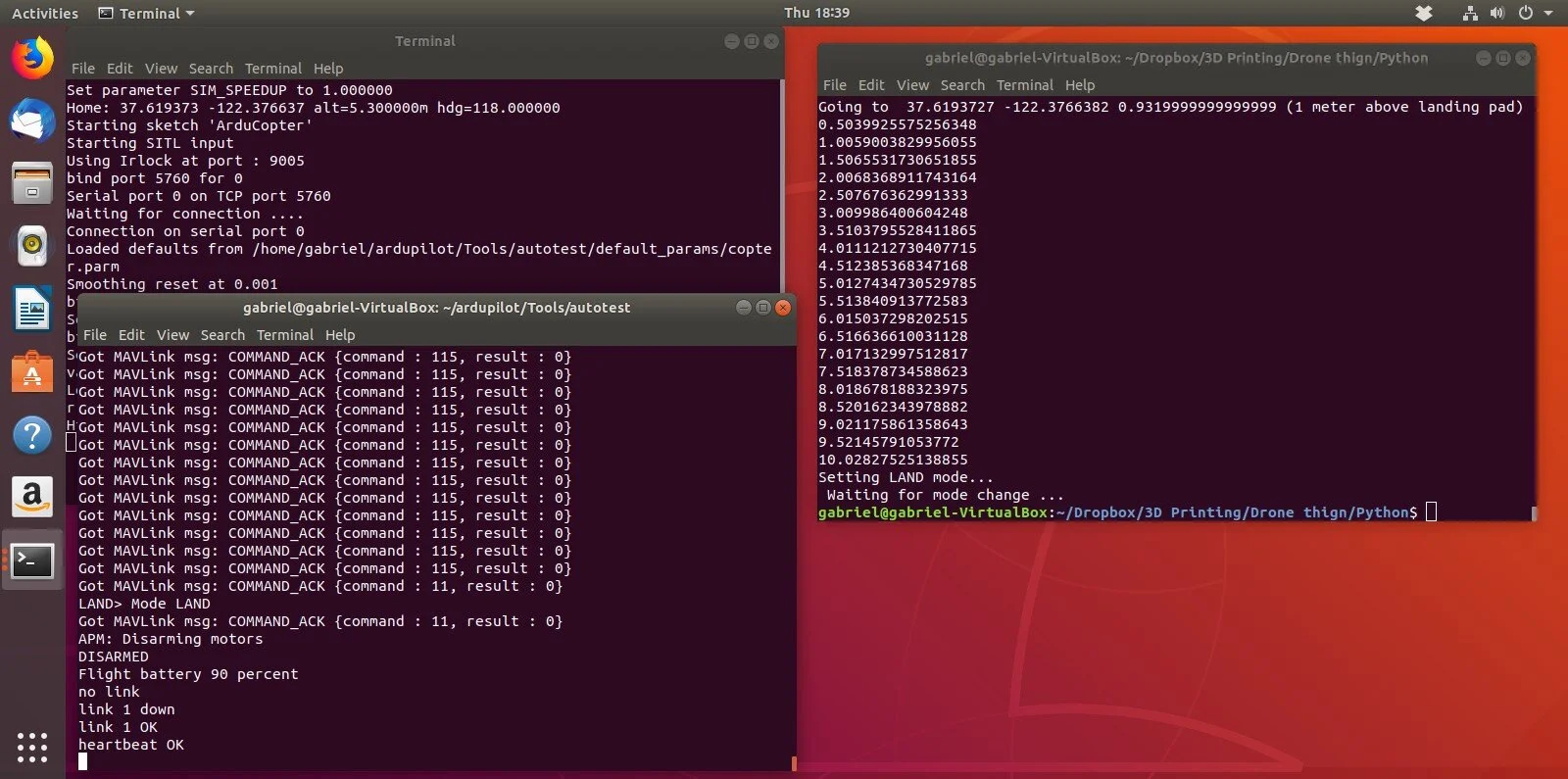This screenshot has width=1568, height=779.
Task: Open Help menu in back Terminal window
Action: pyautogui.click(x=328, y=69)
